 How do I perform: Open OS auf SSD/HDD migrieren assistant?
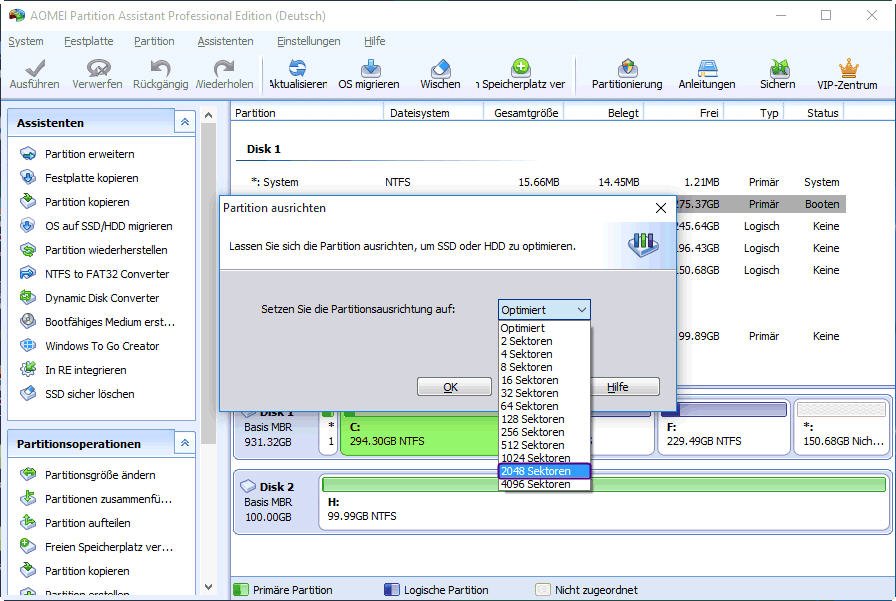point(109,226)
